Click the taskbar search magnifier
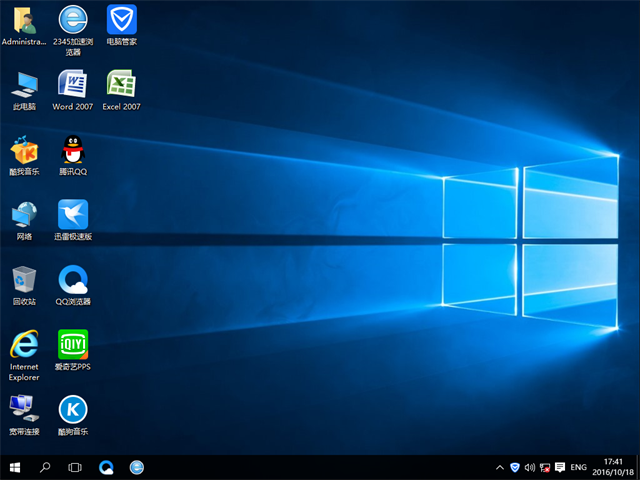 (x=45, y=467)
